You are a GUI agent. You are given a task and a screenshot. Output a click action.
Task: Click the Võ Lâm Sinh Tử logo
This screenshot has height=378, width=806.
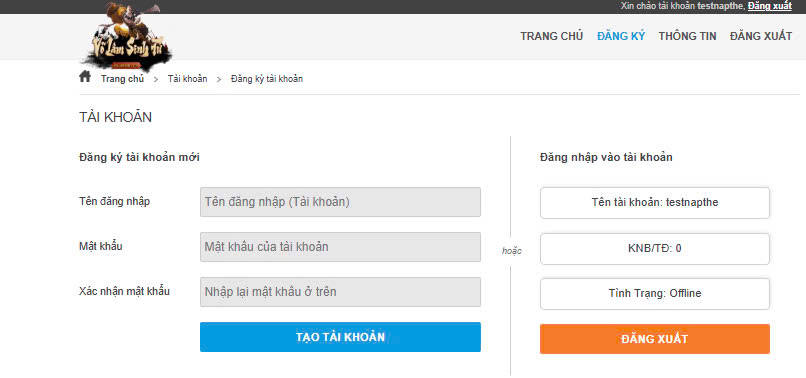[127, 37]
